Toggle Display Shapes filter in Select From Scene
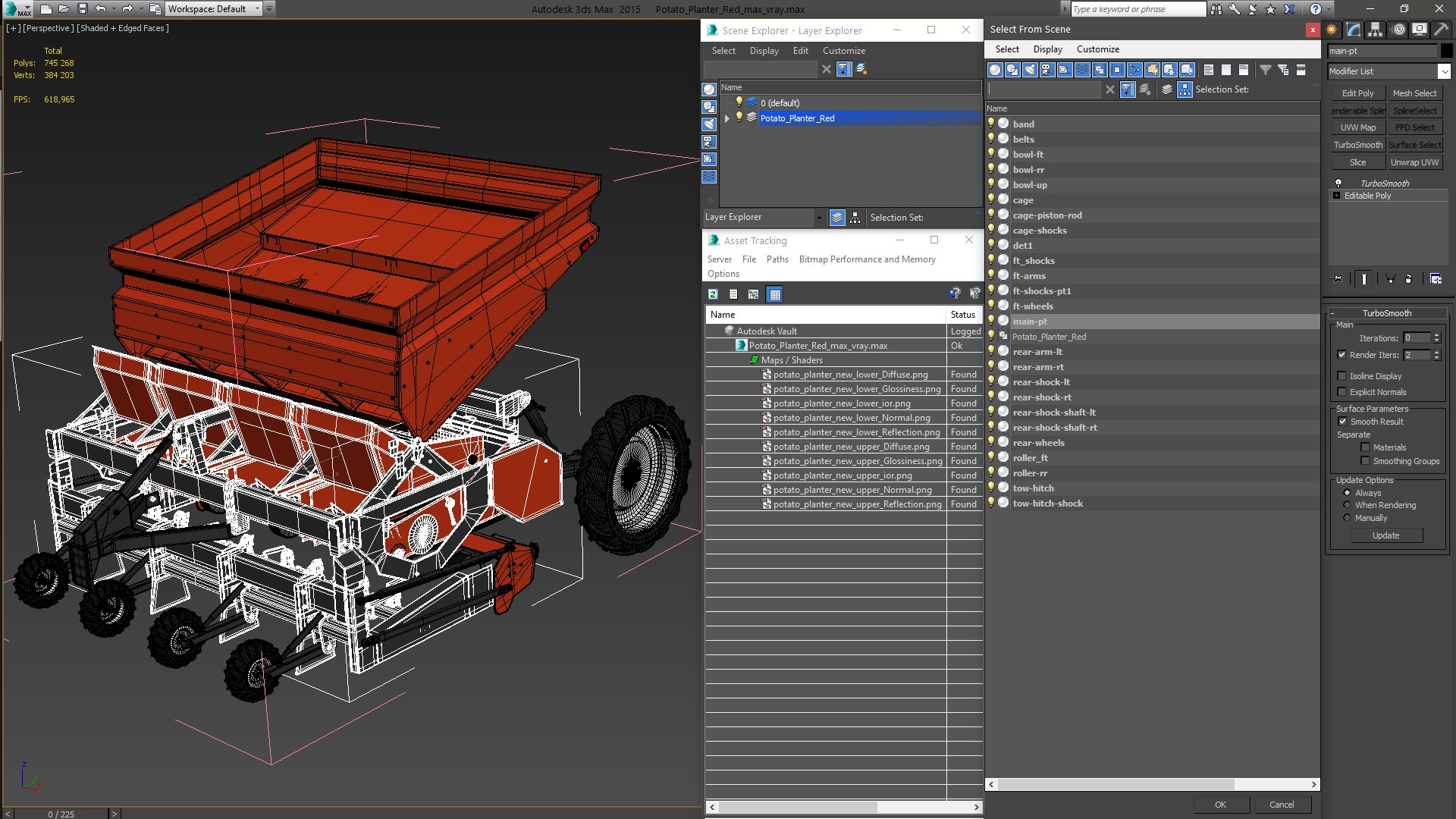The width and height of the screenshot is (1456, 819). point(1012,70)
